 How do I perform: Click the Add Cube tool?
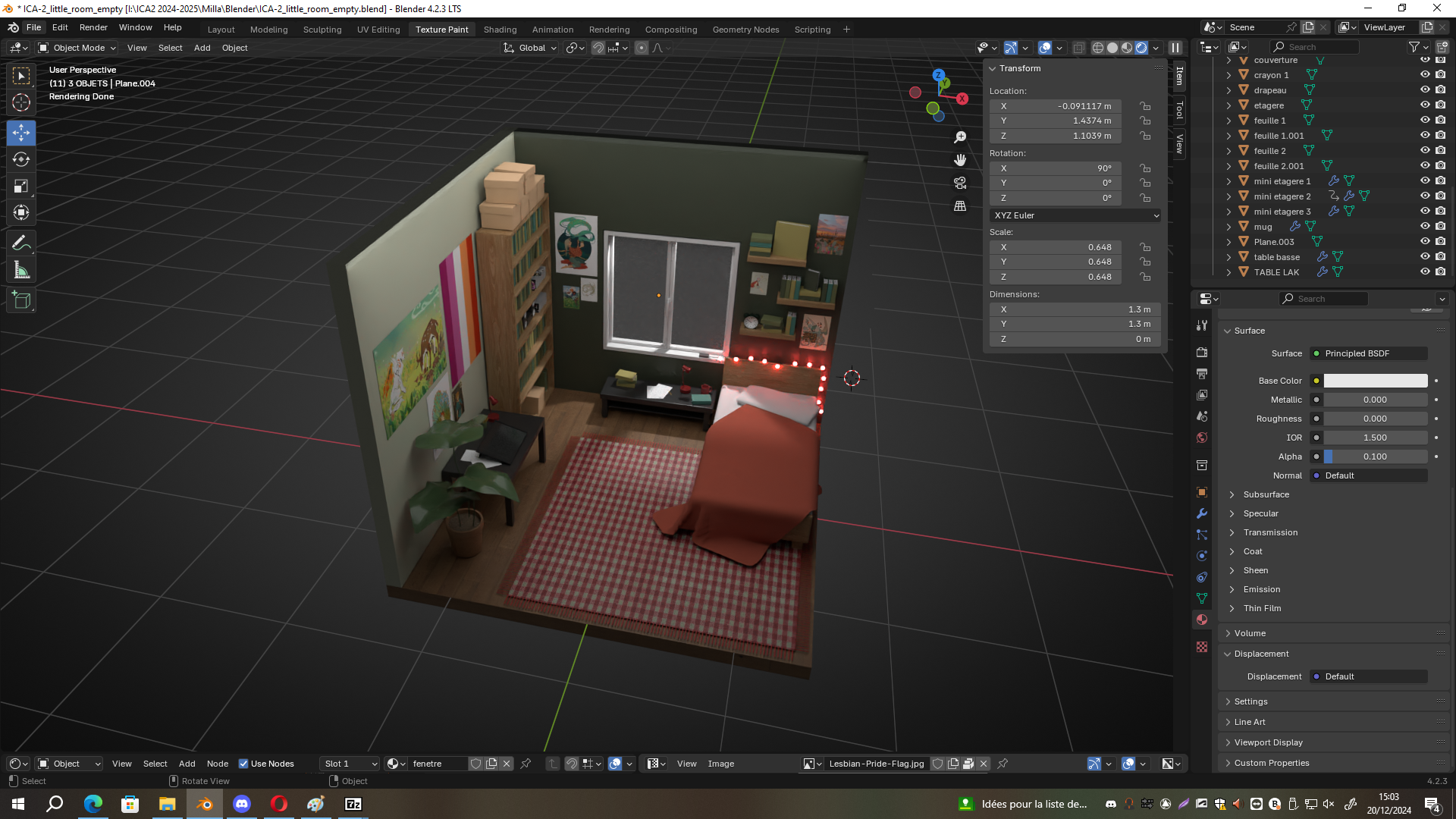click(x=21, y=300)
